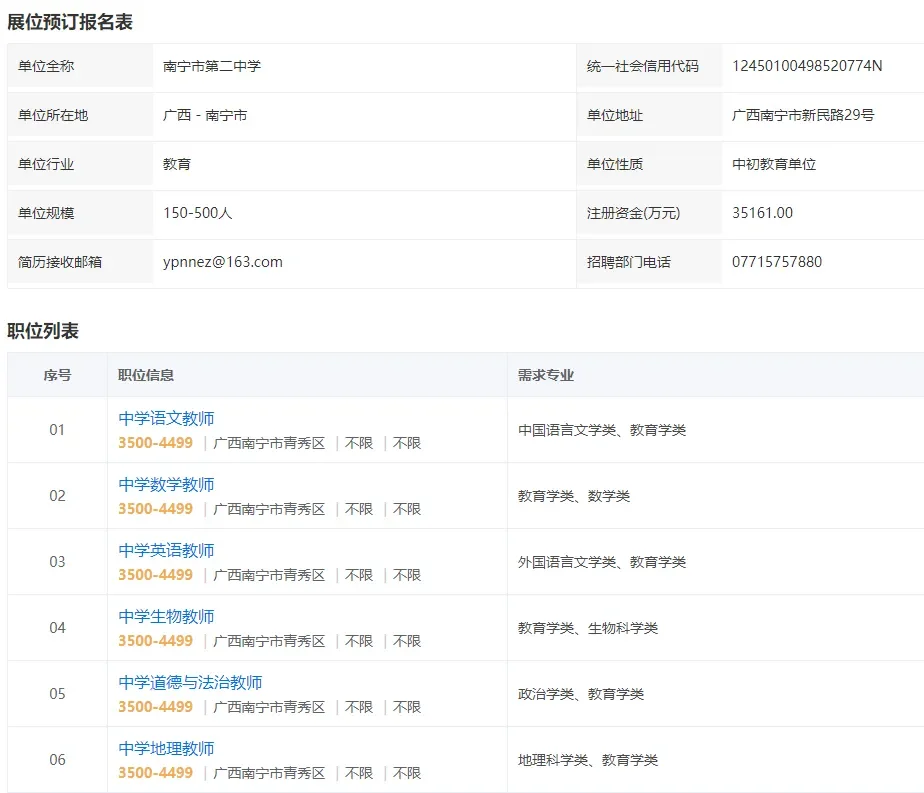Click 广西南宁市青秀区 in 中学道德与法治教师 row

tap(269, 707)
